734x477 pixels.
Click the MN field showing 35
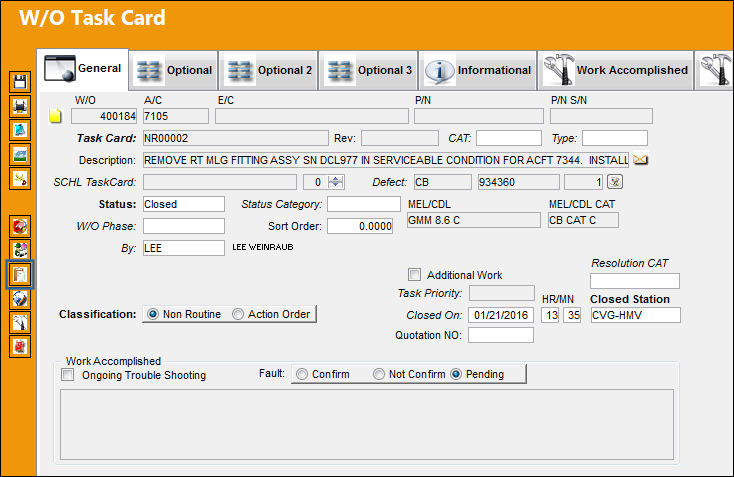point(572,315)
